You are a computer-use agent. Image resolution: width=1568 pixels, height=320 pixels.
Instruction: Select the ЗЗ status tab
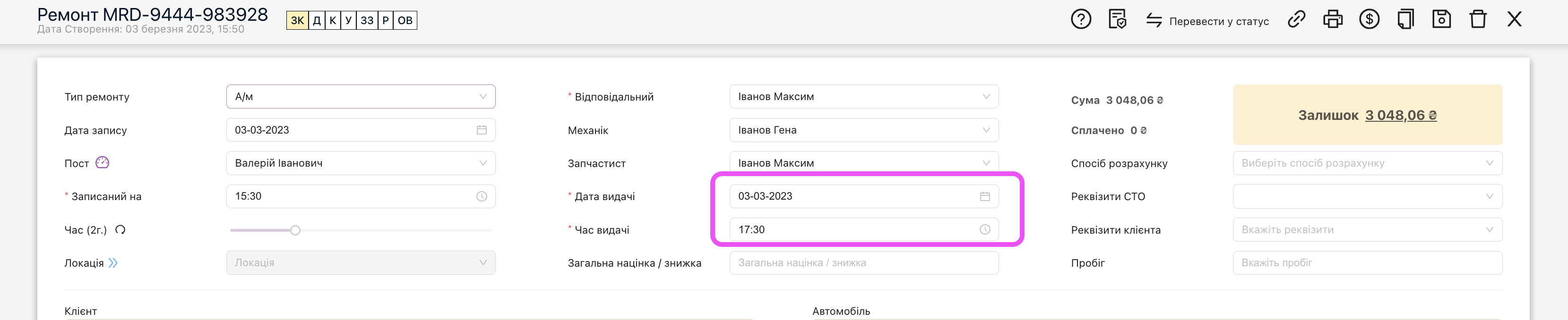(366, 21)
